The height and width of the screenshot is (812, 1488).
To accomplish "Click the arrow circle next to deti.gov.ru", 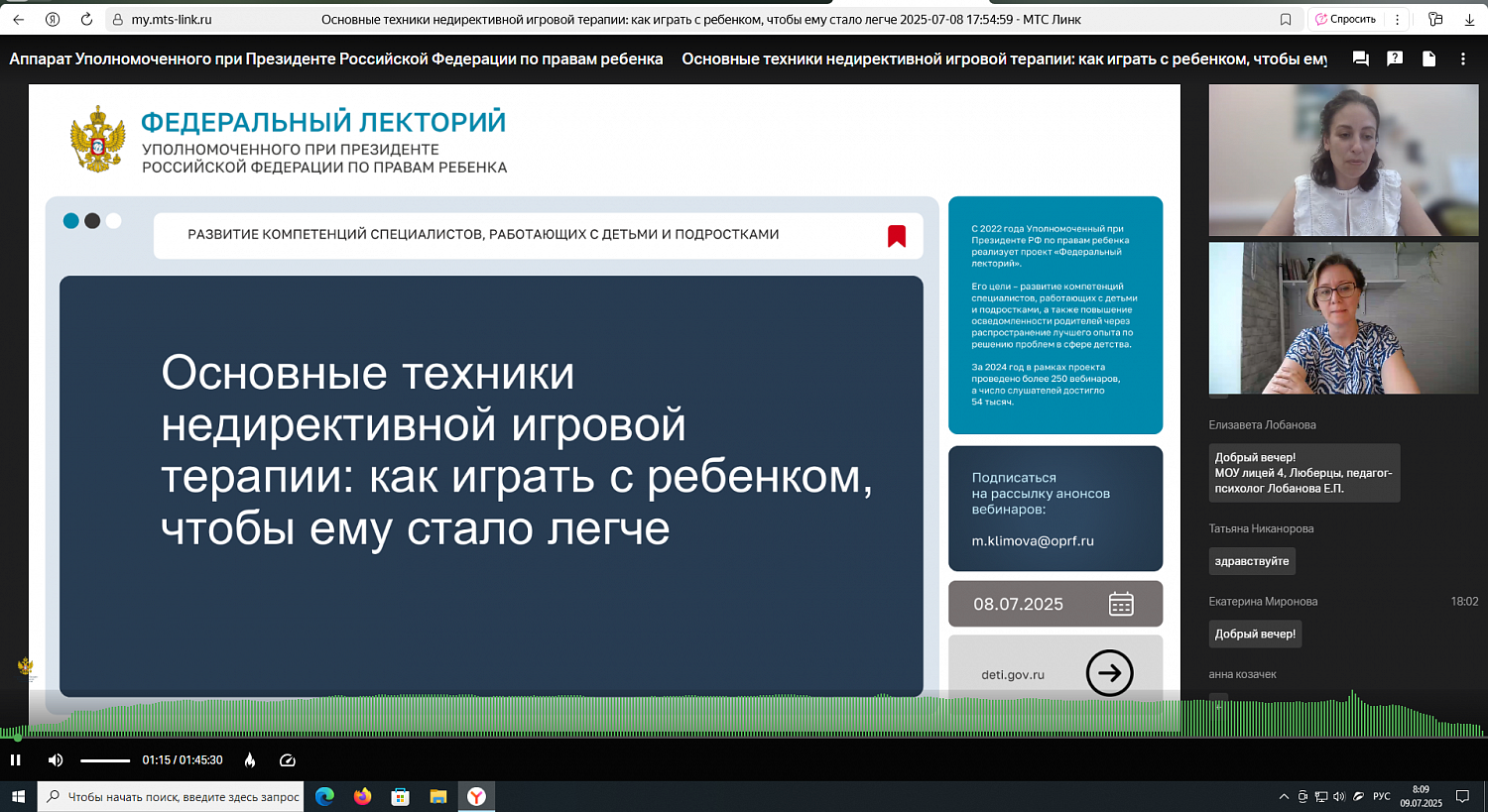I will pos(1109,673).
